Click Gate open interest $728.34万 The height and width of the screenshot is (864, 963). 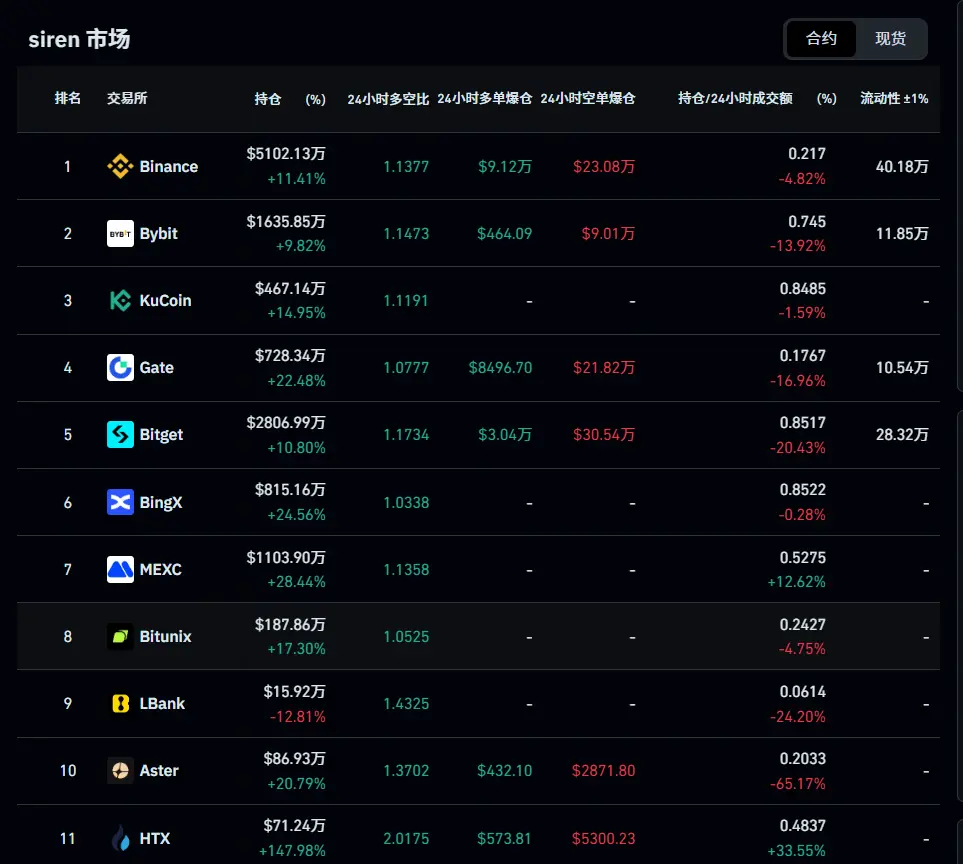click(290, 355)
